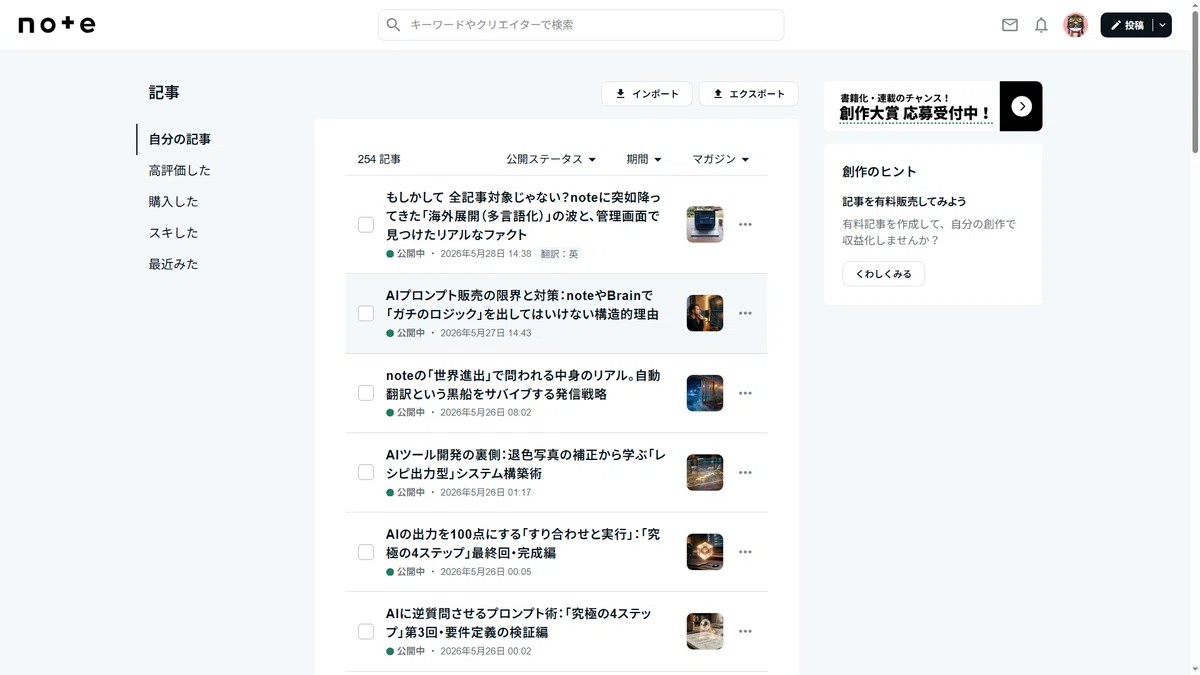Open the note logo home page
1200x675 pixels.
click(57, 25)
